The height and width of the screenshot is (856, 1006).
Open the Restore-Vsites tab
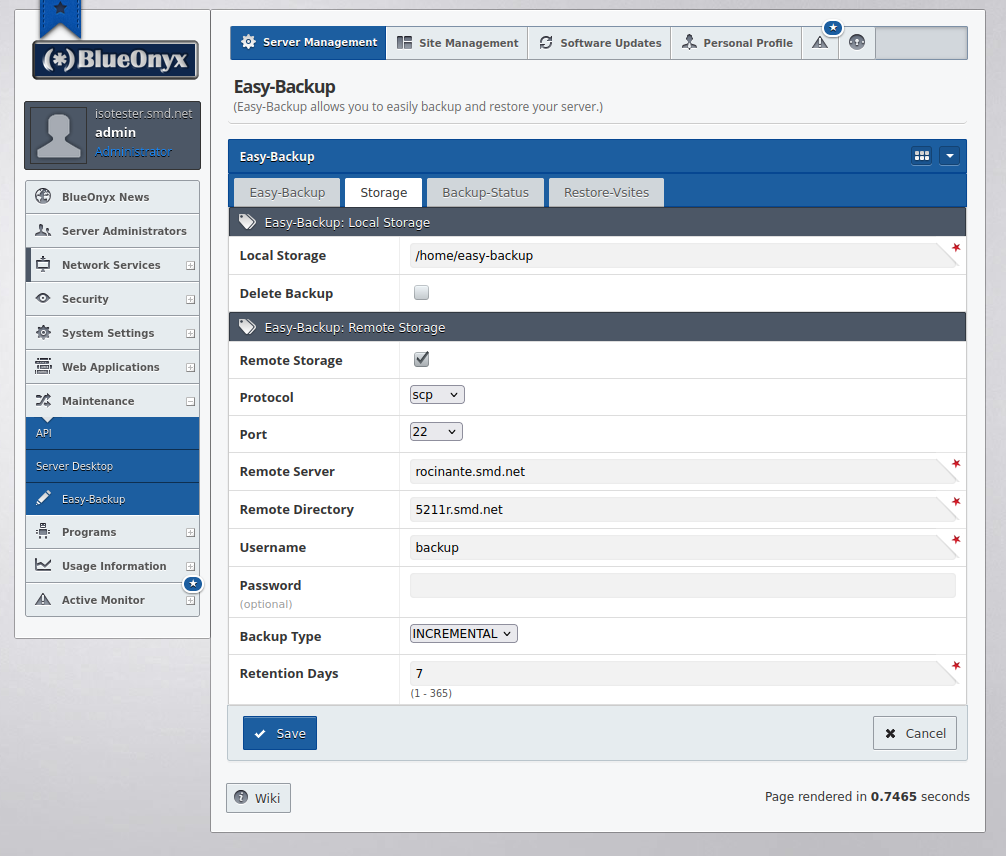(x=606, y=192)
